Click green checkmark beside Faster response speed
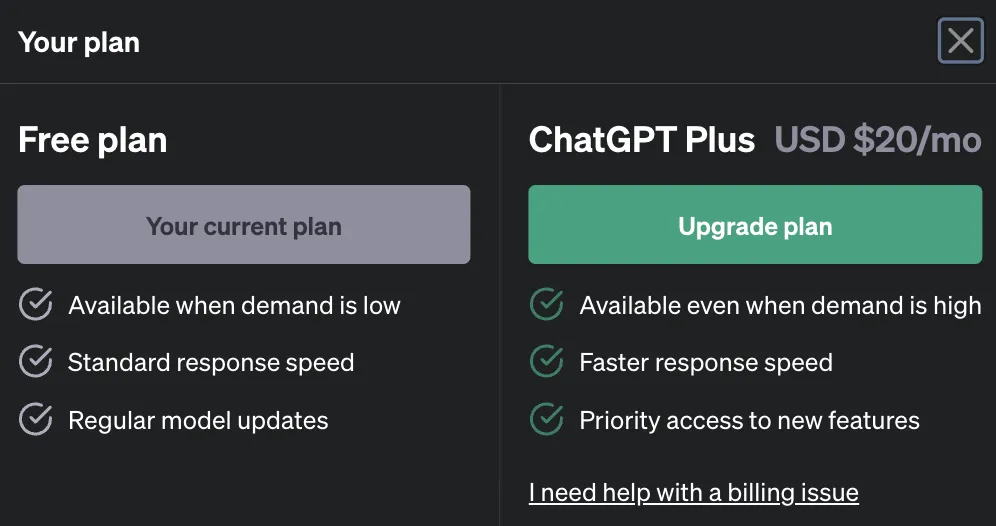Image resolution: width=996 pixels, height=526 pixels. 546,362
